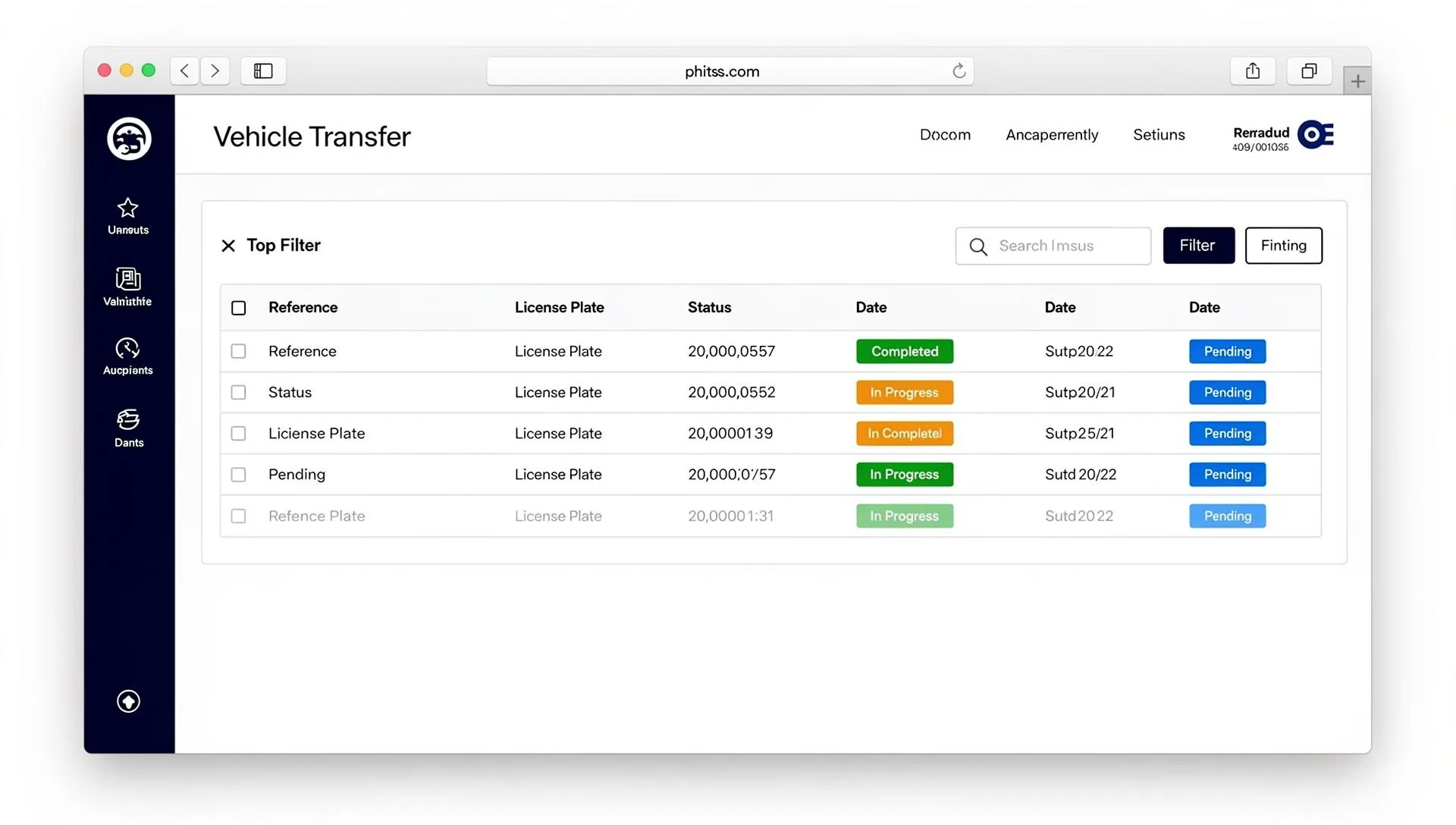1456x825 pixels.
Task: Click Pending badge in Refence Plate row
Action: pyautogui.click(x=1227, y=516)
